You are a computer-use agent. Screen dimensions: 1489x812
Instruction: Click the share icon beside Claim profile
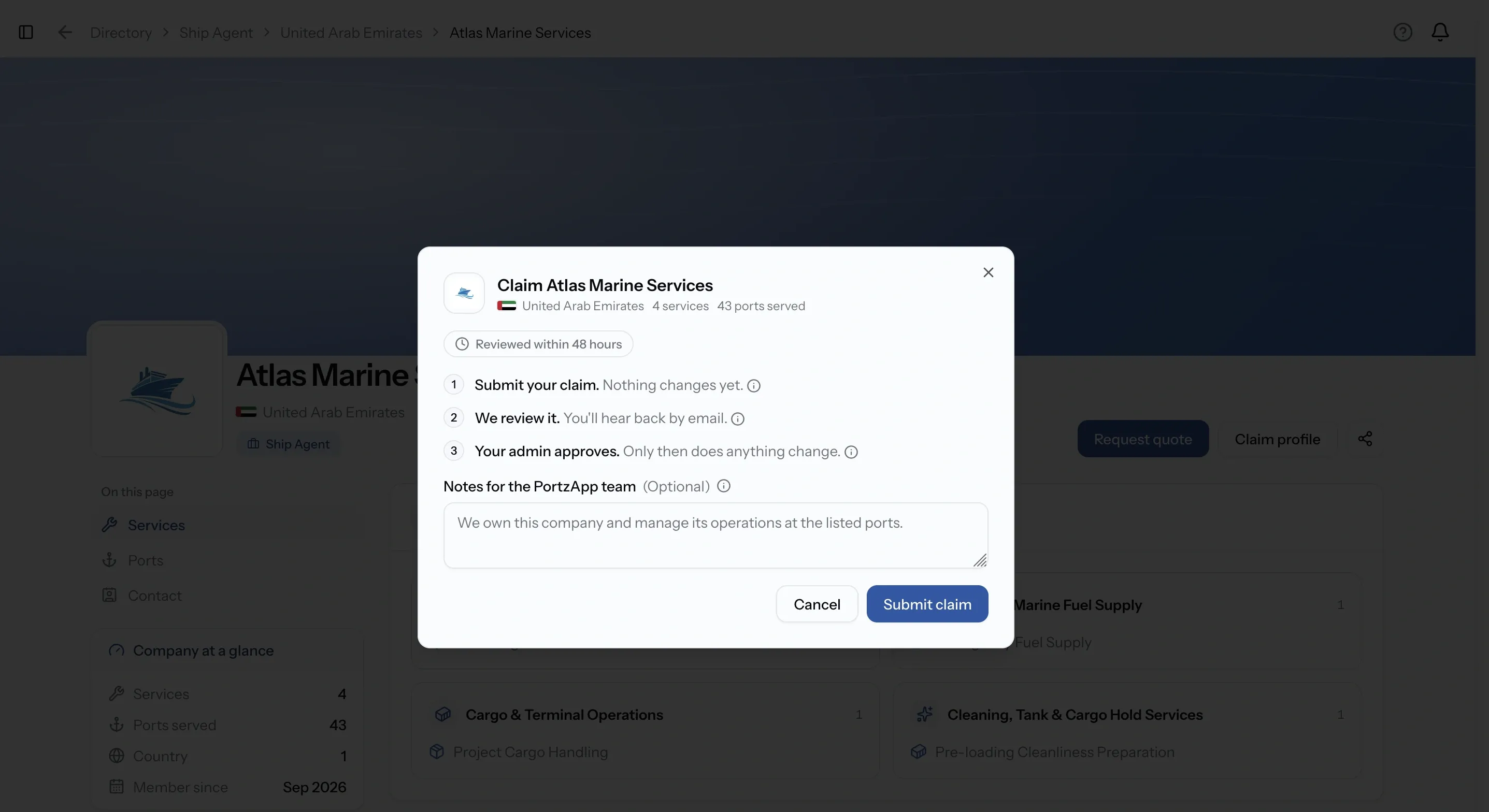tap(1365, 439)
